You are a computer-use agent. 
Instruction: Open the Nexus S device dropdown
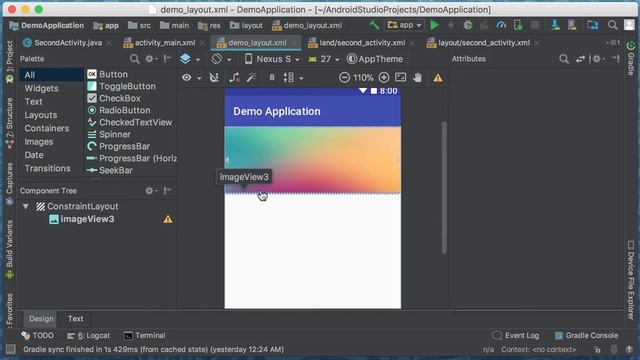272,59
